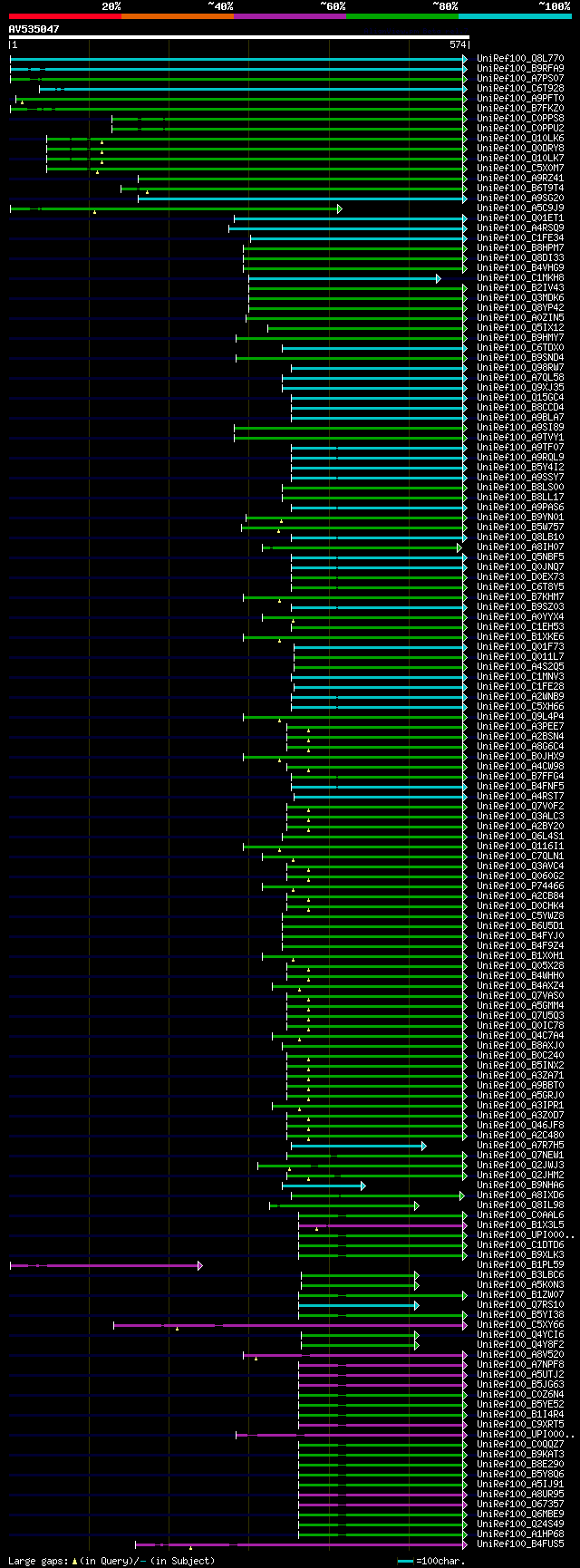
Task: Select the UniRef100_A9SG20 label
Action: pyautogui.click(x=520, y=198)
